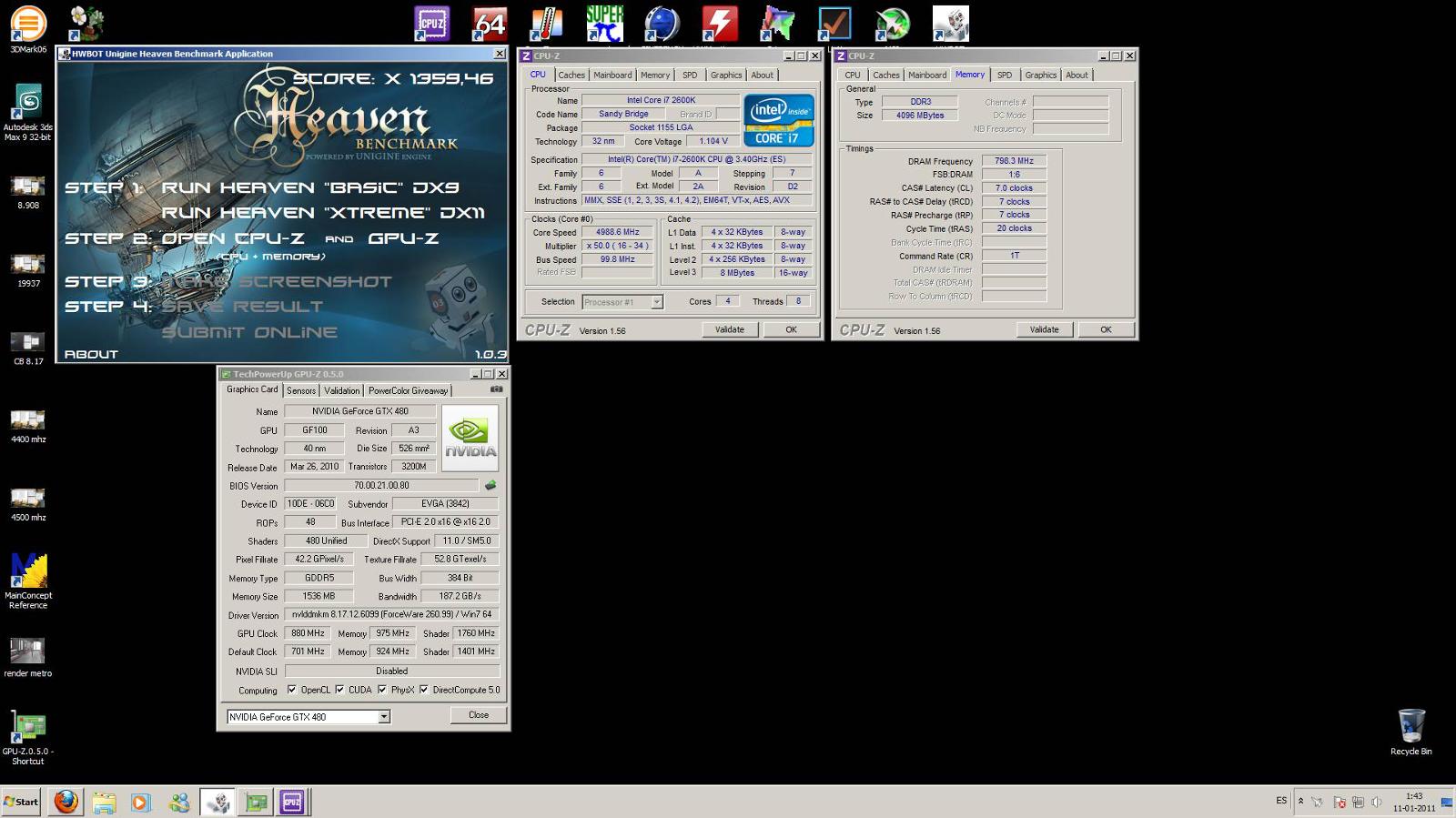This screenshot has height=818, width=1456.
Task: Open the CPU-Z desktop shortcut icon
Action: pyautogui.click(x=431, y=24)
